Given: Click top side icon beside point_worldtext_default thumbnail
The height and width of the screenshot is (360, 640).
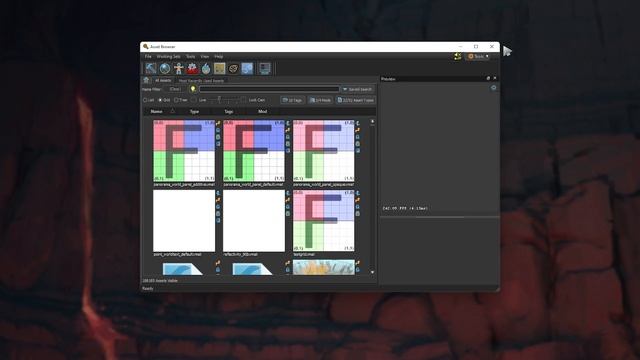Looking at the screenshot, I should click(218, 193).
